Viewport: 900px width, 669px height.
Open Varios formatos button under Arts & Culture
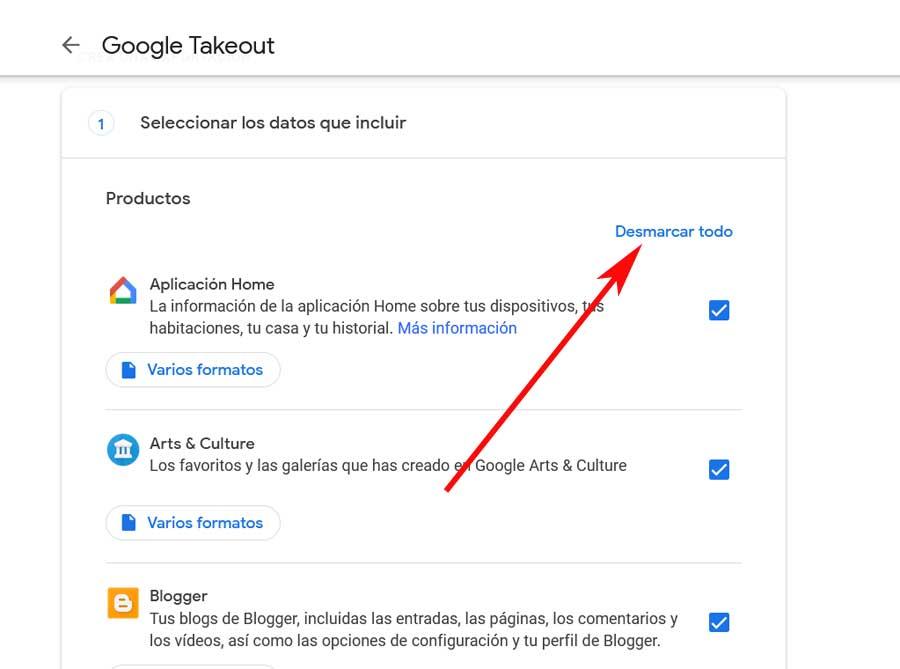(193, 523)
